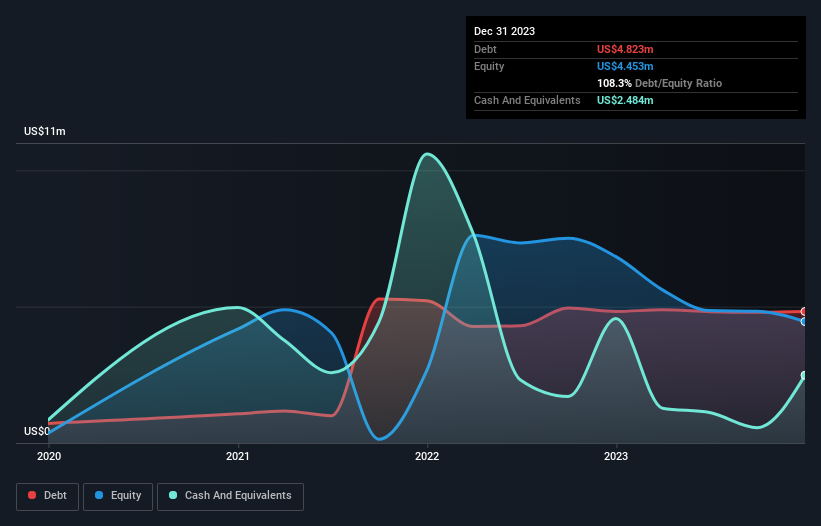The image size is (821, 526).
Task: Click the US$4.453m equity value
Action: pyautogui.click(x=625, y=66)
